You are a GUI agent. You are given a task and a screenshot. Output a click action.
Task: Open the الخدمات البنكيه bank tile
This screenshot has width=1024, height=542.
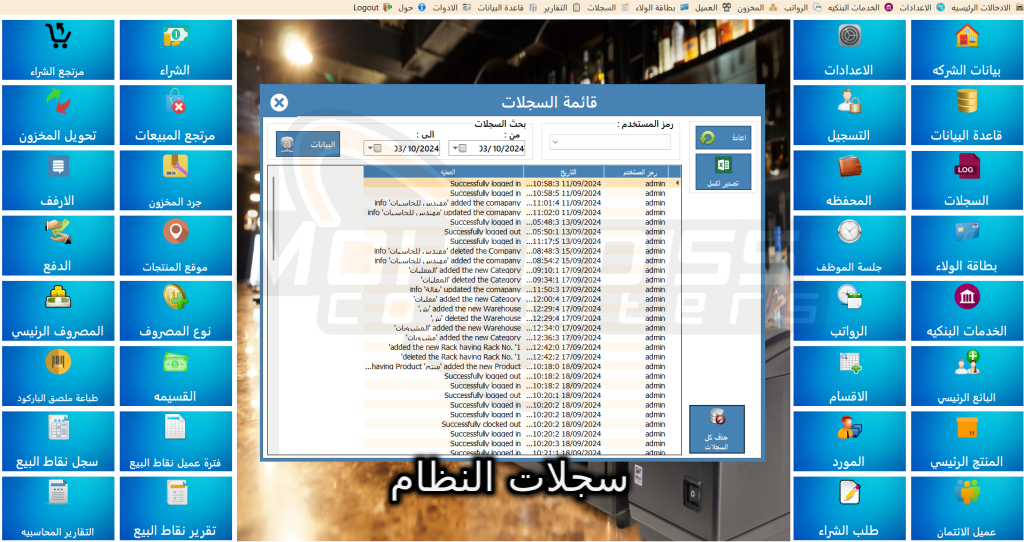click(x=966, y=310)
